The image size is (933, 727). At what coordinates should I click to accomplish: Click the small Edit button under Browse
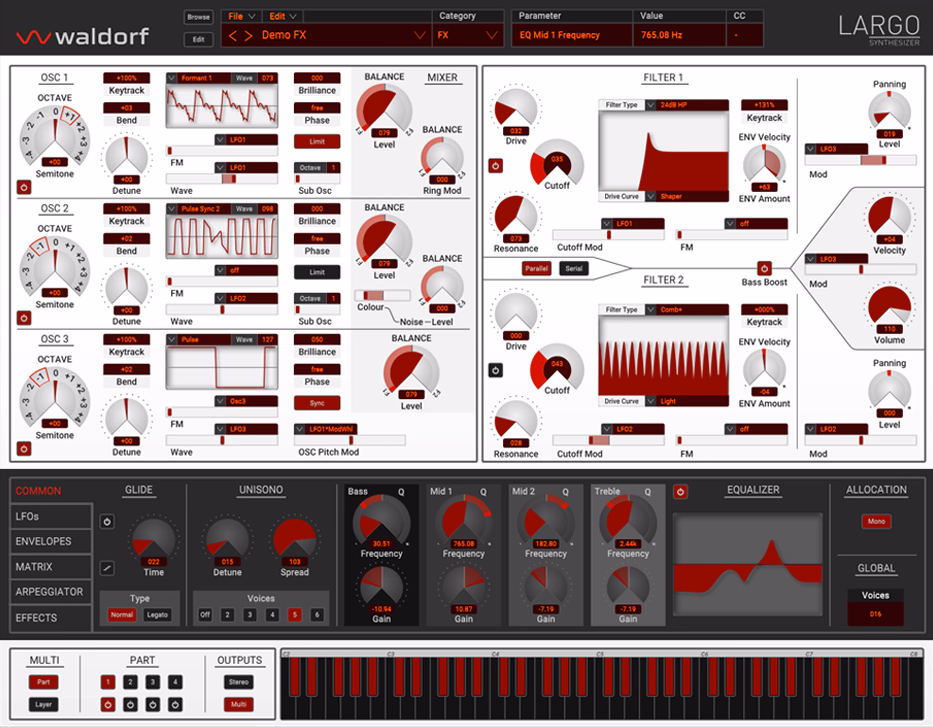198,39
